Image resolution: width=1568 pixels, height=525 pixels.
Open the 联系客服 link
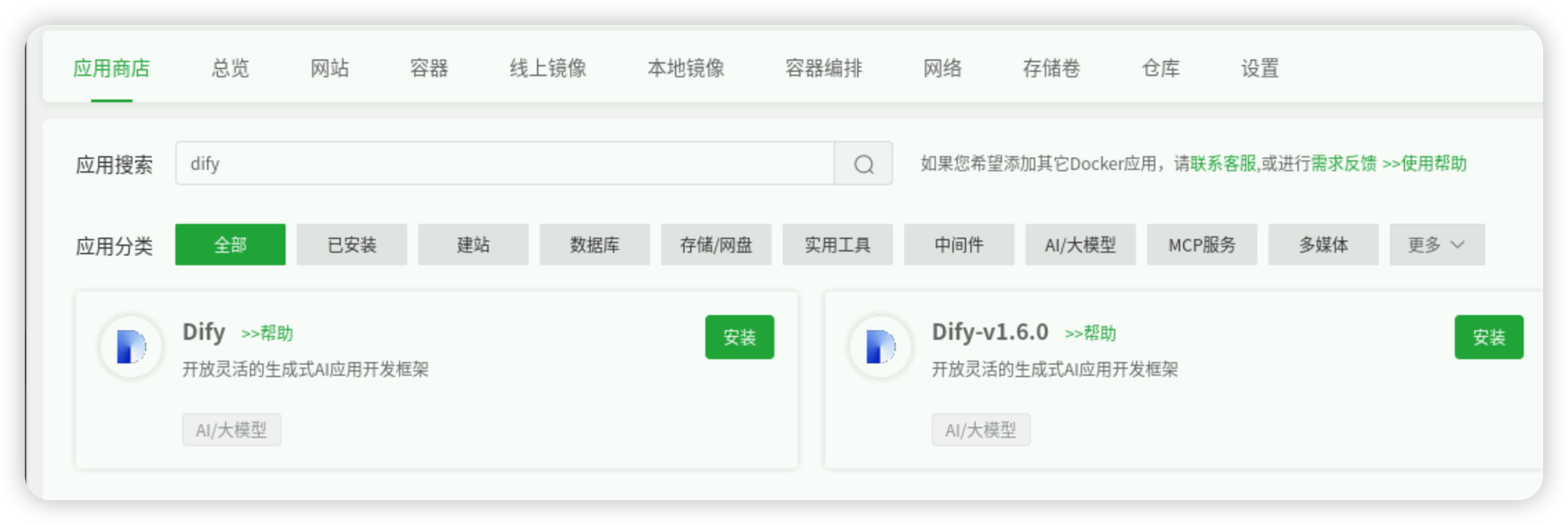1224,164
